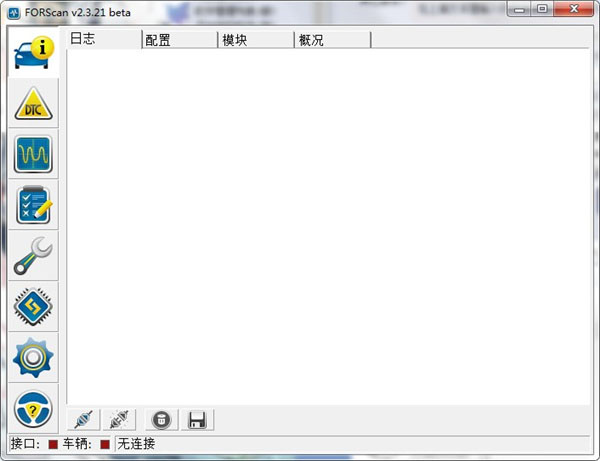Click the disconnect from vehicle plug icon
Image resolution: width=600 pixels, height=461 pixels.
tap(119, 420)
